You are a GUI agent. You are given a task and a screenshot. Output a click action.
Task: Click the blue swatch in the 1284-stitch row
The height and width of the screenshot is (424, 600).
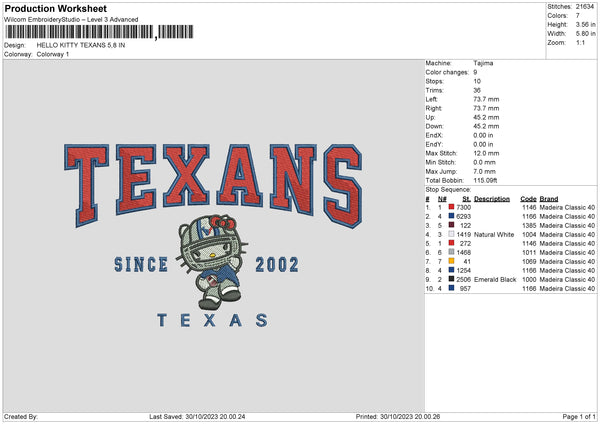pos(452,270)
